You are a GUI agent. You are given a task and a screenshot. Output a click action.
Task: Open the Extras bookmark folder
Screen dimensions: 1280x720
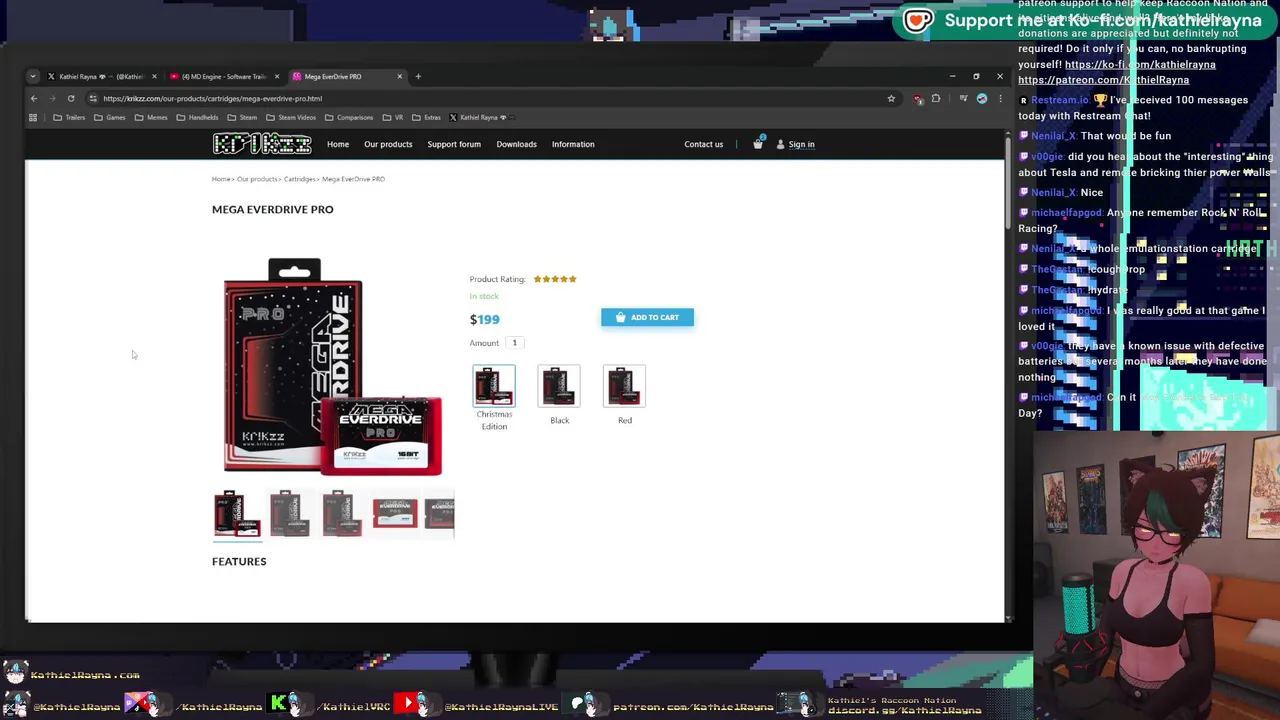click(426, 117)
